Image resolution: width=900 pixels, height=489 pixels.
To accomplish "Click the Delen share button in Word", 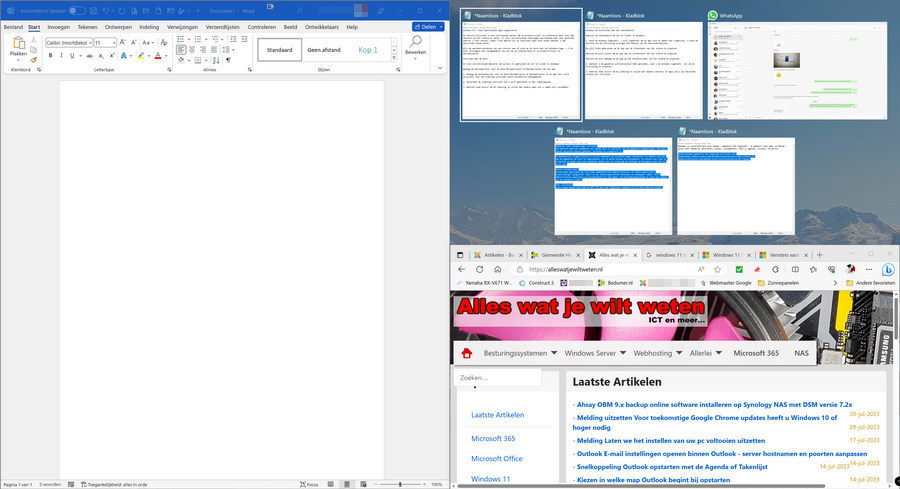I will tap(428, 27).
